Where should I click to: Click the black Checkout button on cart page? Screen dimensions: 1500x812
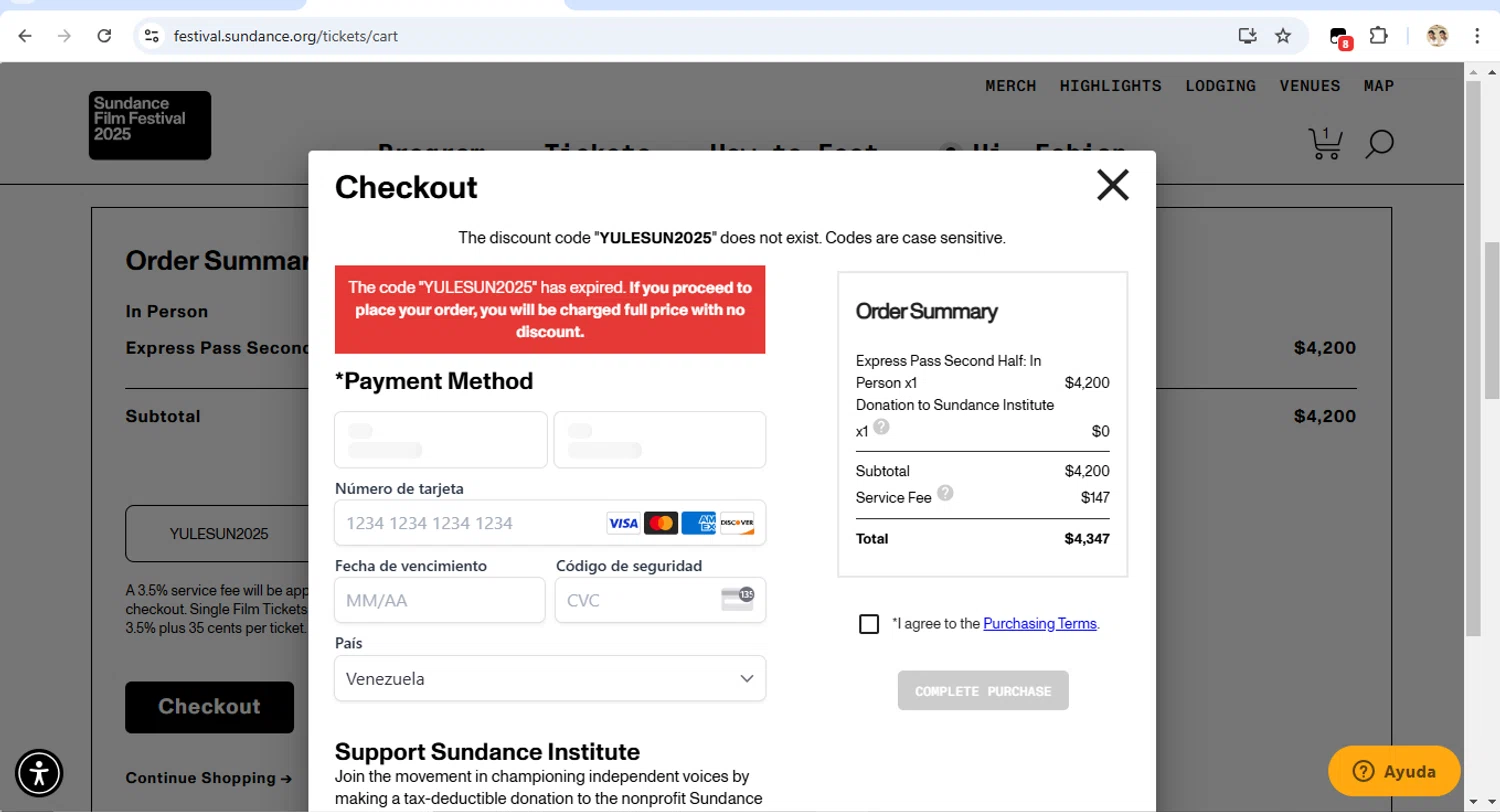[209, 707]
